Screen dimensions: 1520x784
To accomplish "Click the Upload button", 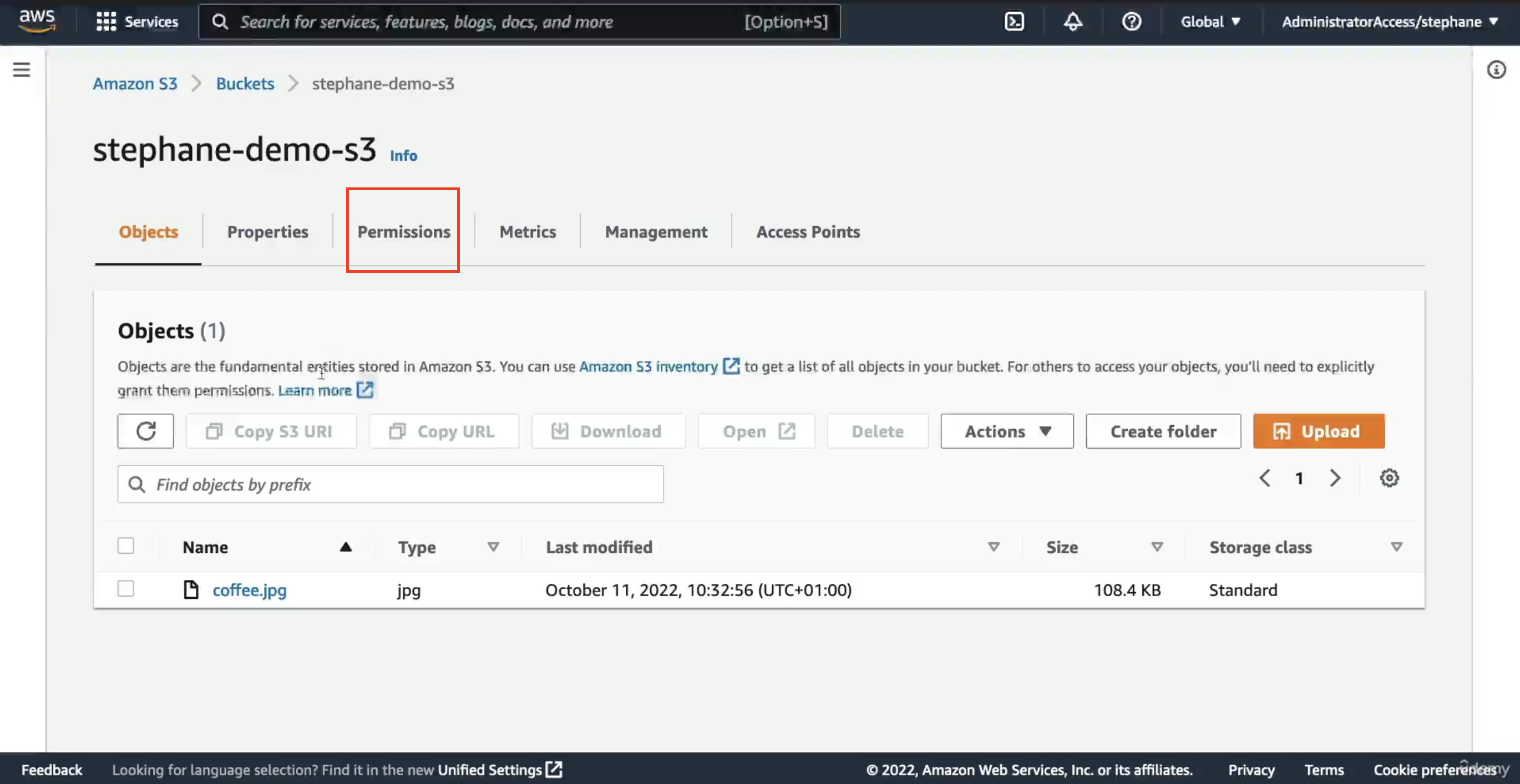I will (1319, 431).
